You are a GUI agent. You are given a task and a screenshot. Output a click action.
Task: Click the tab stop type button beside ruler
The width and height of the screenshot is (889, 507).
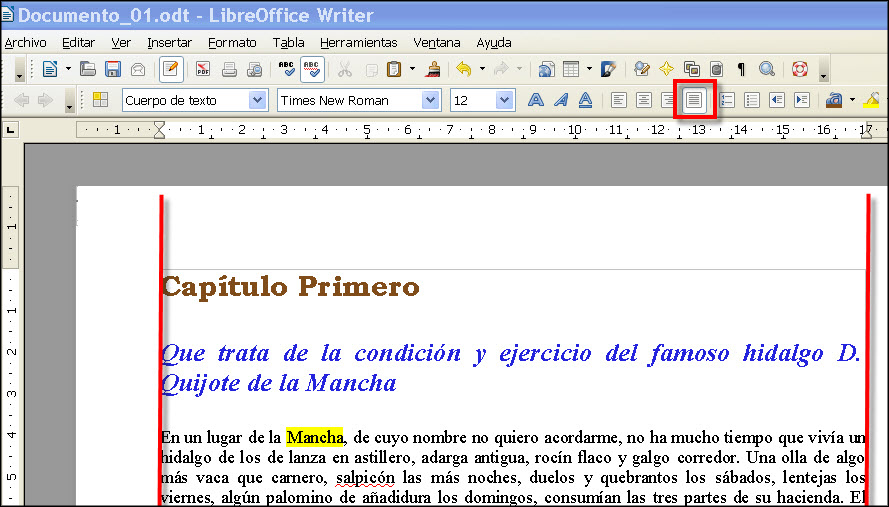[10, 130]
